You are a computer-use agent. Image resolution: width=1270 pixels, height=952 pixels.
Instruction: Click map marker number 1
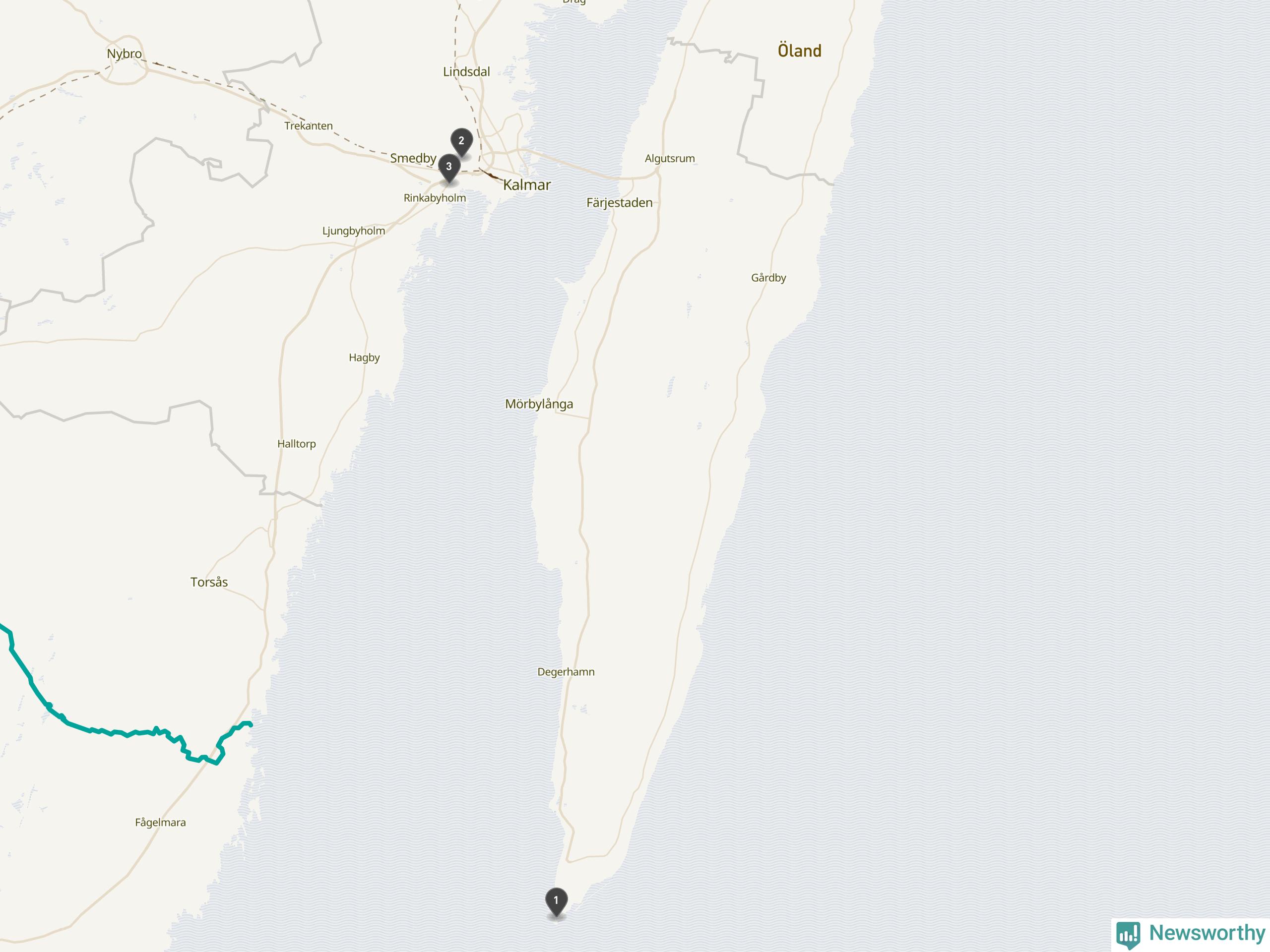[x=556, y=901]
